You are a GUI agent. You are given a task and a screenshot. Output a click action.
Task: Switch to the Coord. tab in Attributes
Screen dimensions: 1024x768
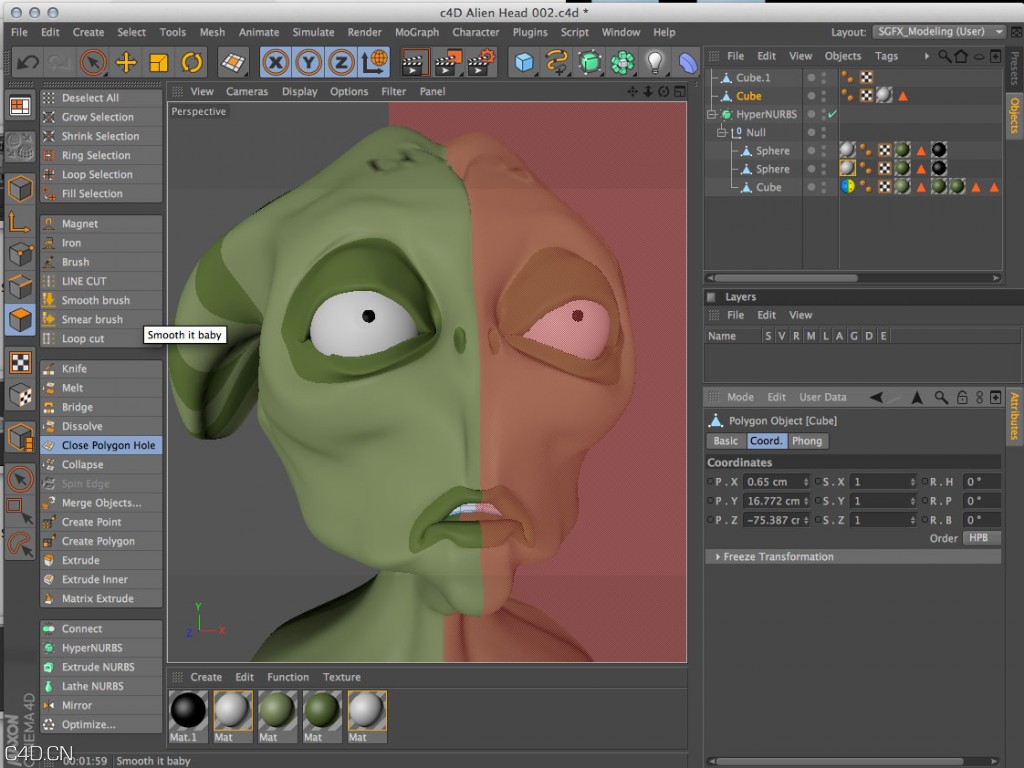pyautogui.click(x=766, y=440)
